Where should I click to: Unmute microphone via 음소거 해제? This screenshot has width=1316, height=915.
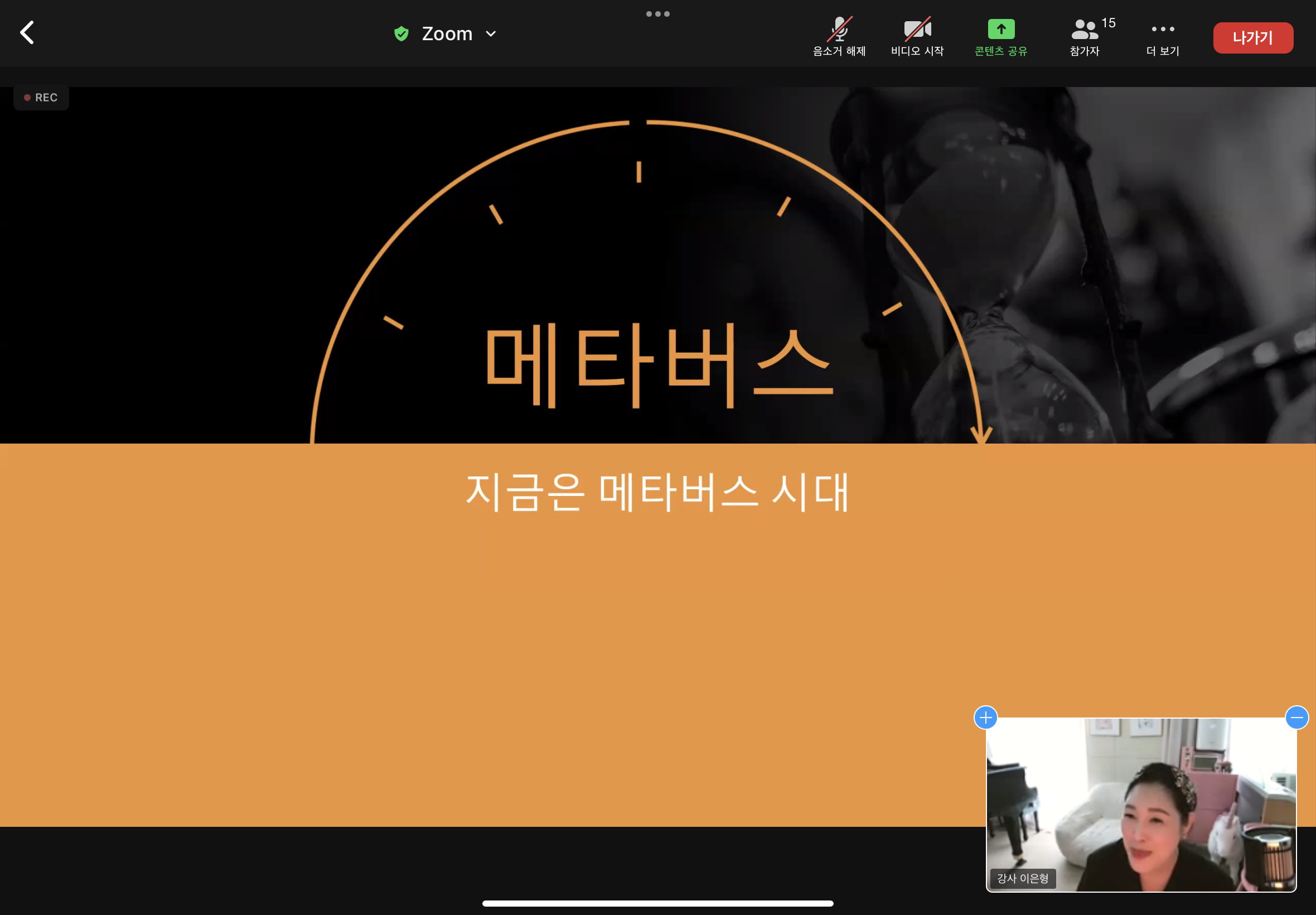(x=839, y=37)
